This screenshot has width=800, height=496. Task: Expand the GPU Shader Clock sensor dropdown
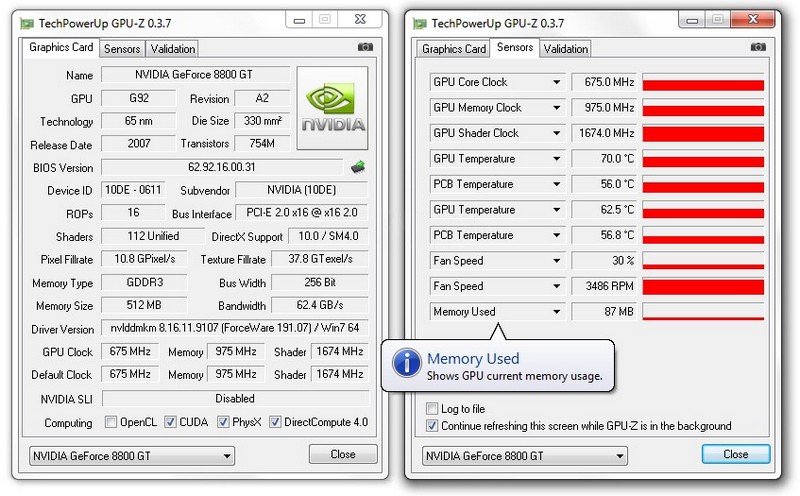click(x=557, y=133)
